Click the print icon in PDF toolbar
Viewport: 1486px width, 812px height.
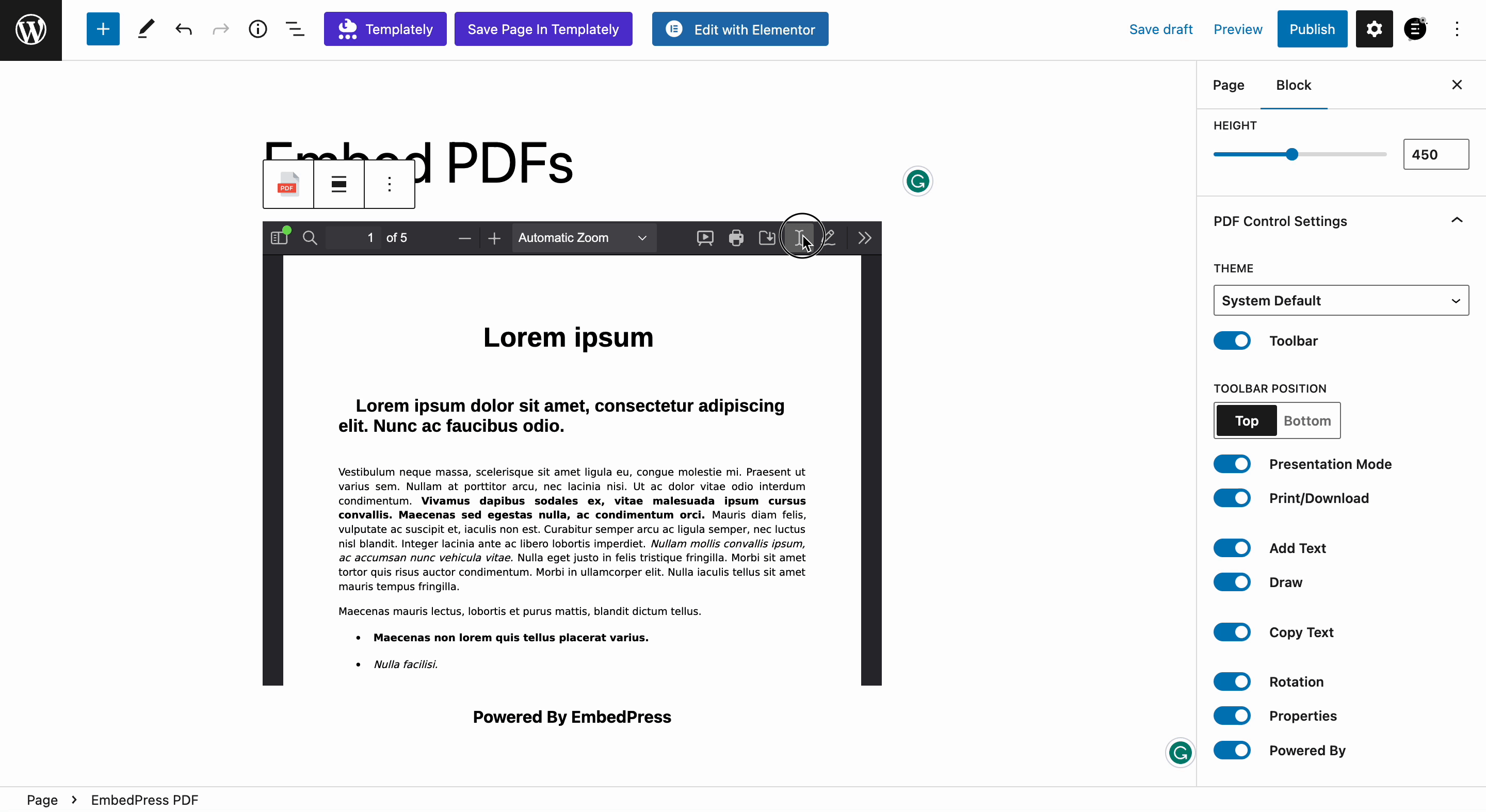coord(735,237)
